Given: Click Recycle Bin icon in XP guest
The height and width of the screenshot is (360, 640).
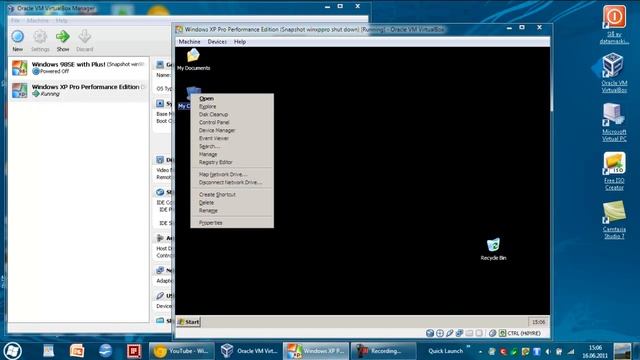Looking at the screenshot, I should pos(493,249).
